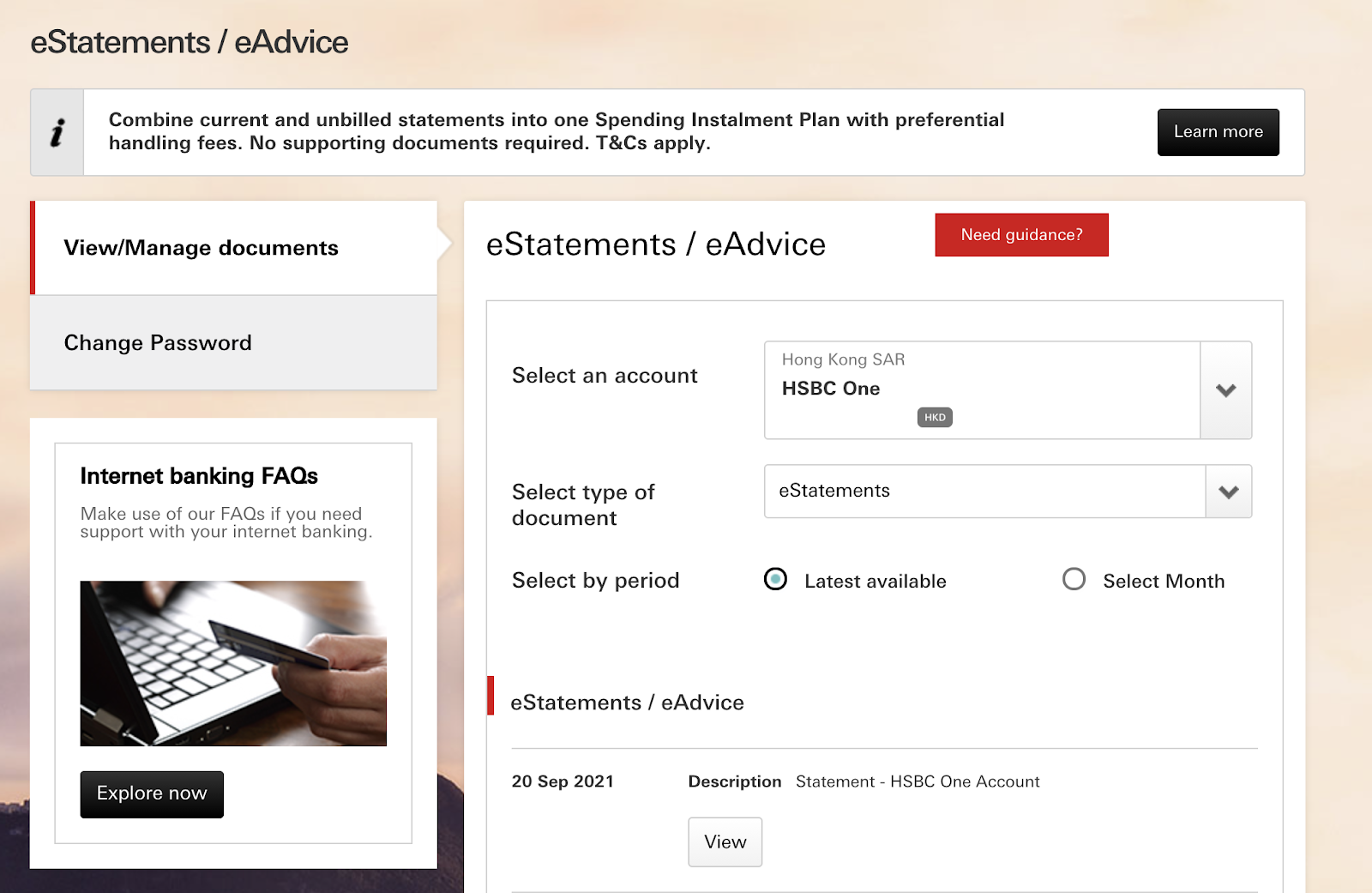Switch to Change Password tab

pos(233,343)
